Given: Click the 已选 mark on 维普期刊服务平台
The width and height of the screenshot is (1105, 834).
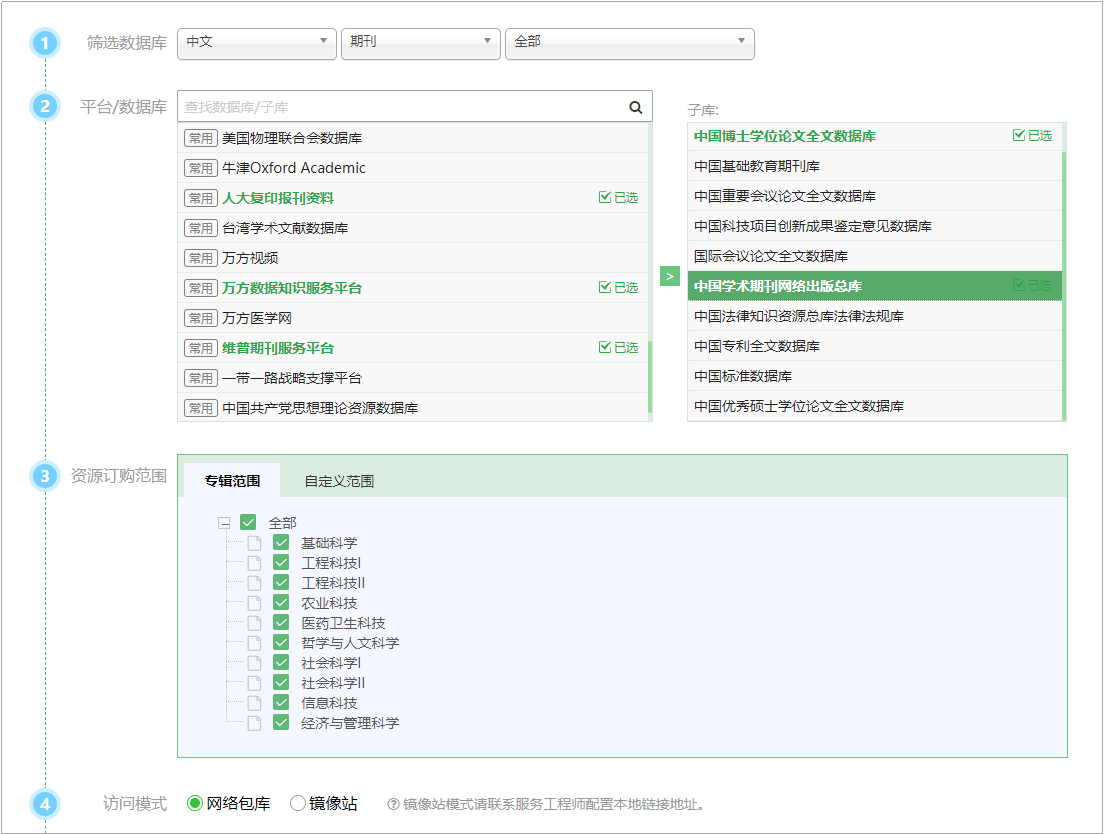Looking at the screenshot, I should 618,348.
